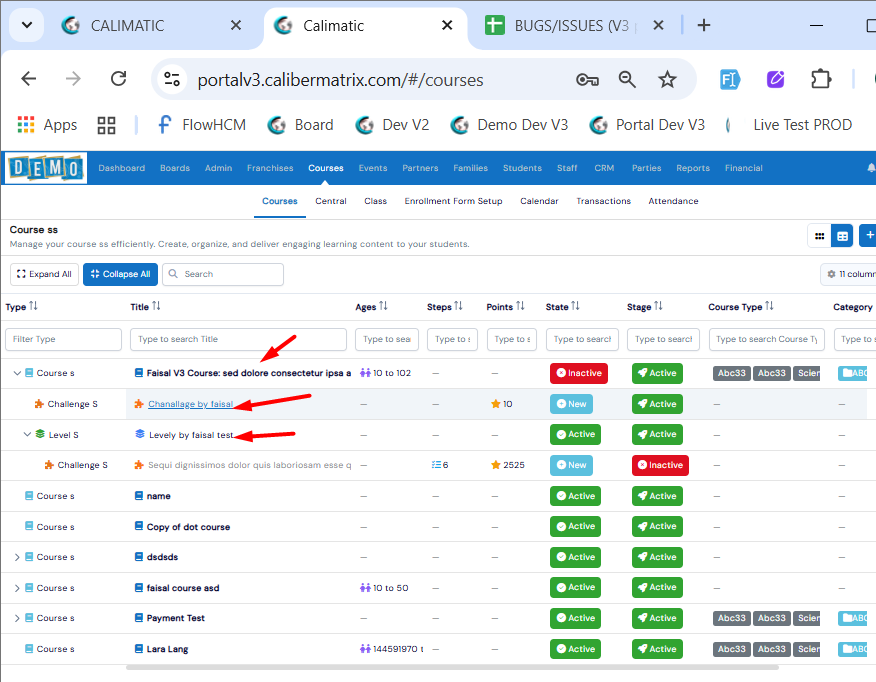876x682 pixels.
Task: Sort table by Points column
Action: (x=520, y=306)
